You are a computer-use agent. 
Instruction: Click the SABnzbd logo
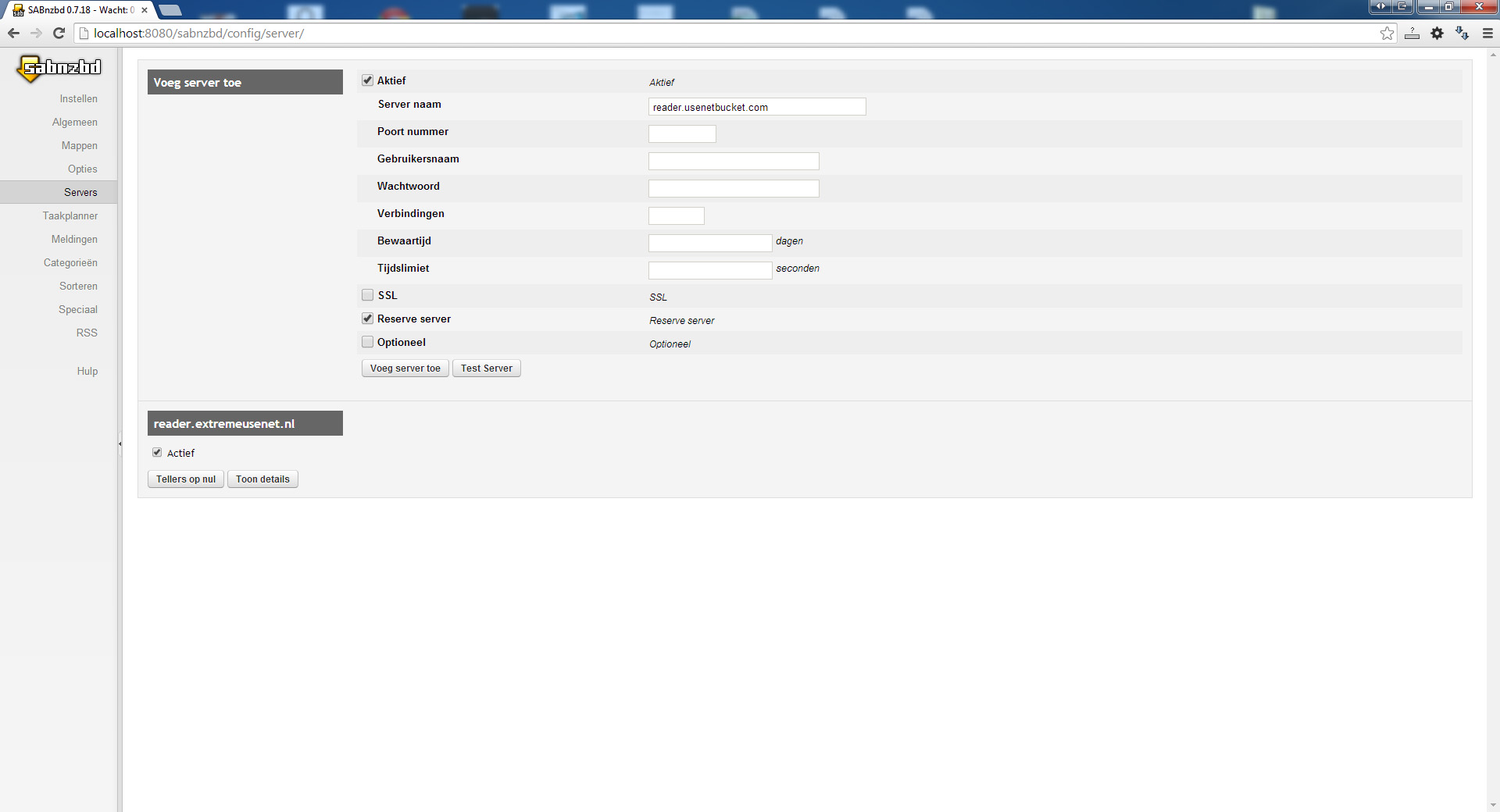(59, 68)
